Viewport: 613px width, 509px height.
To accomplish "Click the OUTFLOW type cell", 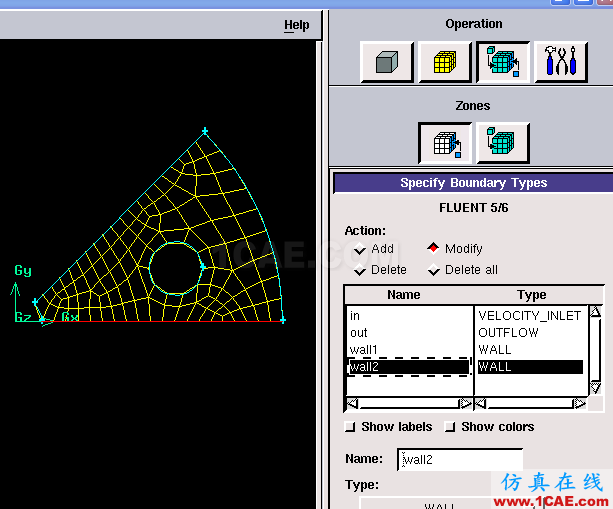I will [508, 333].
